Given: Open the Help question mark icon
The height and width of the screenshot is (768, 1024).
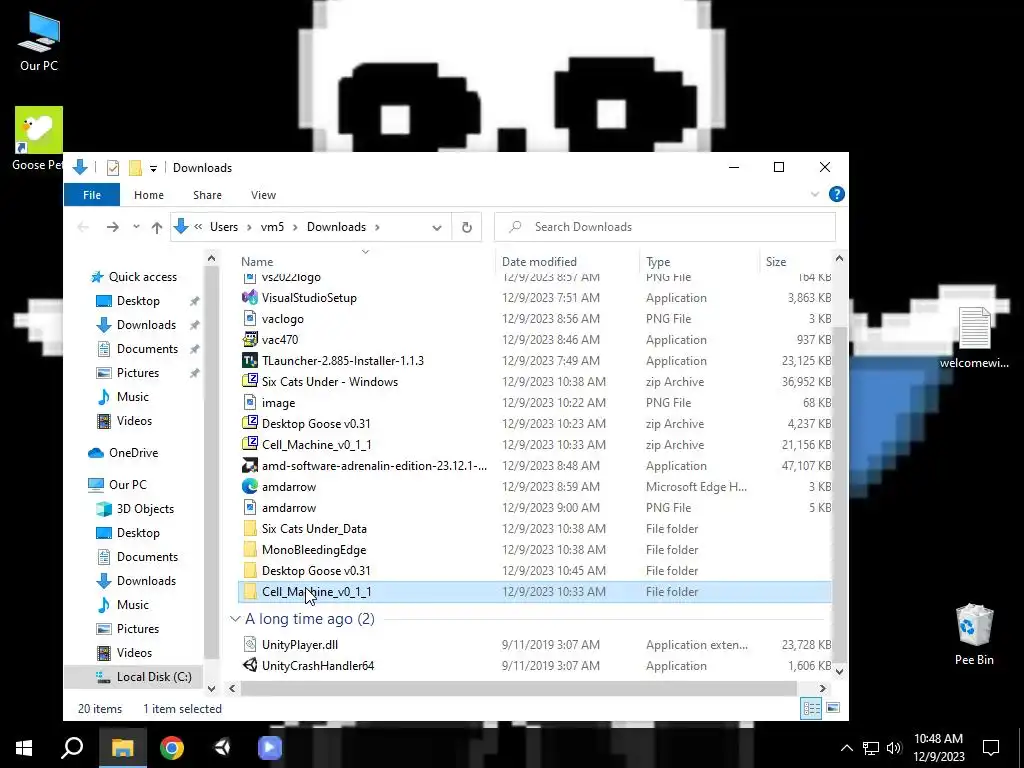Looking at the screenshot, I should click(x=836, y=194).
